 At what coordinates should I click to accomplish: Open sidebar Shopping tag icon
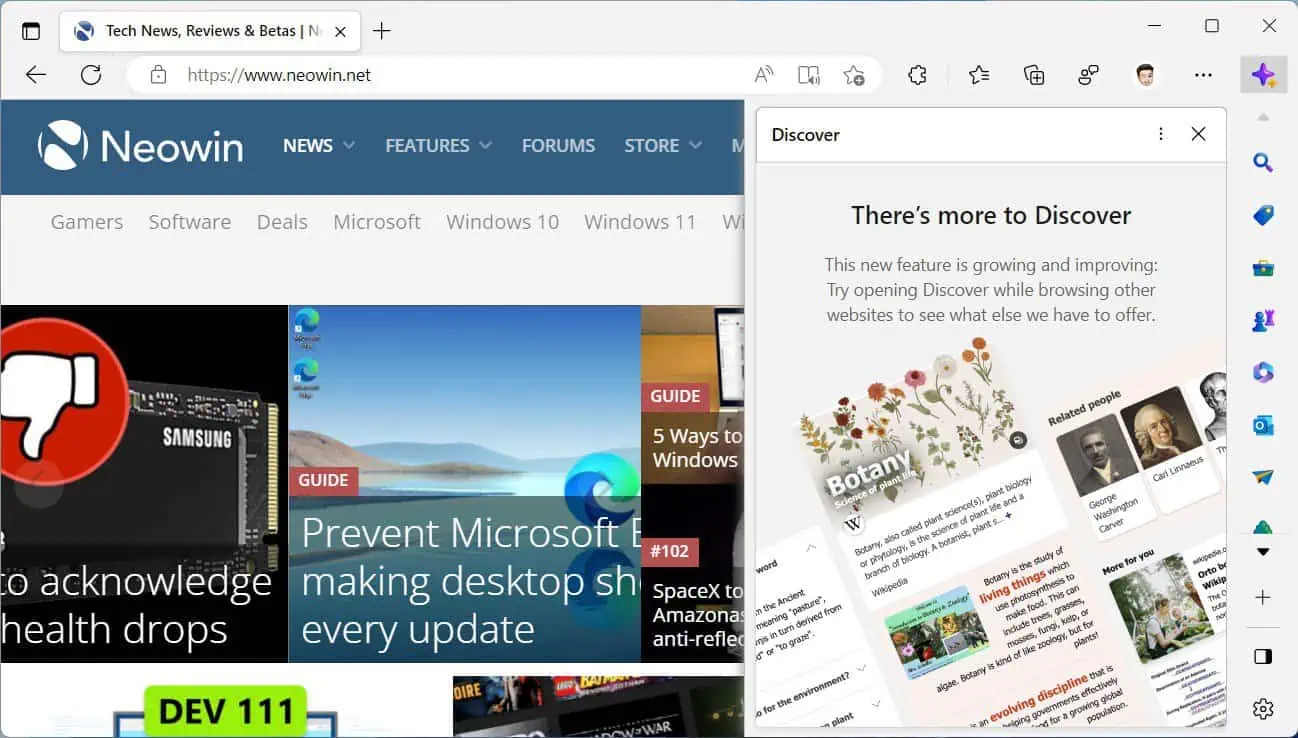click(x=1263, y=215)
